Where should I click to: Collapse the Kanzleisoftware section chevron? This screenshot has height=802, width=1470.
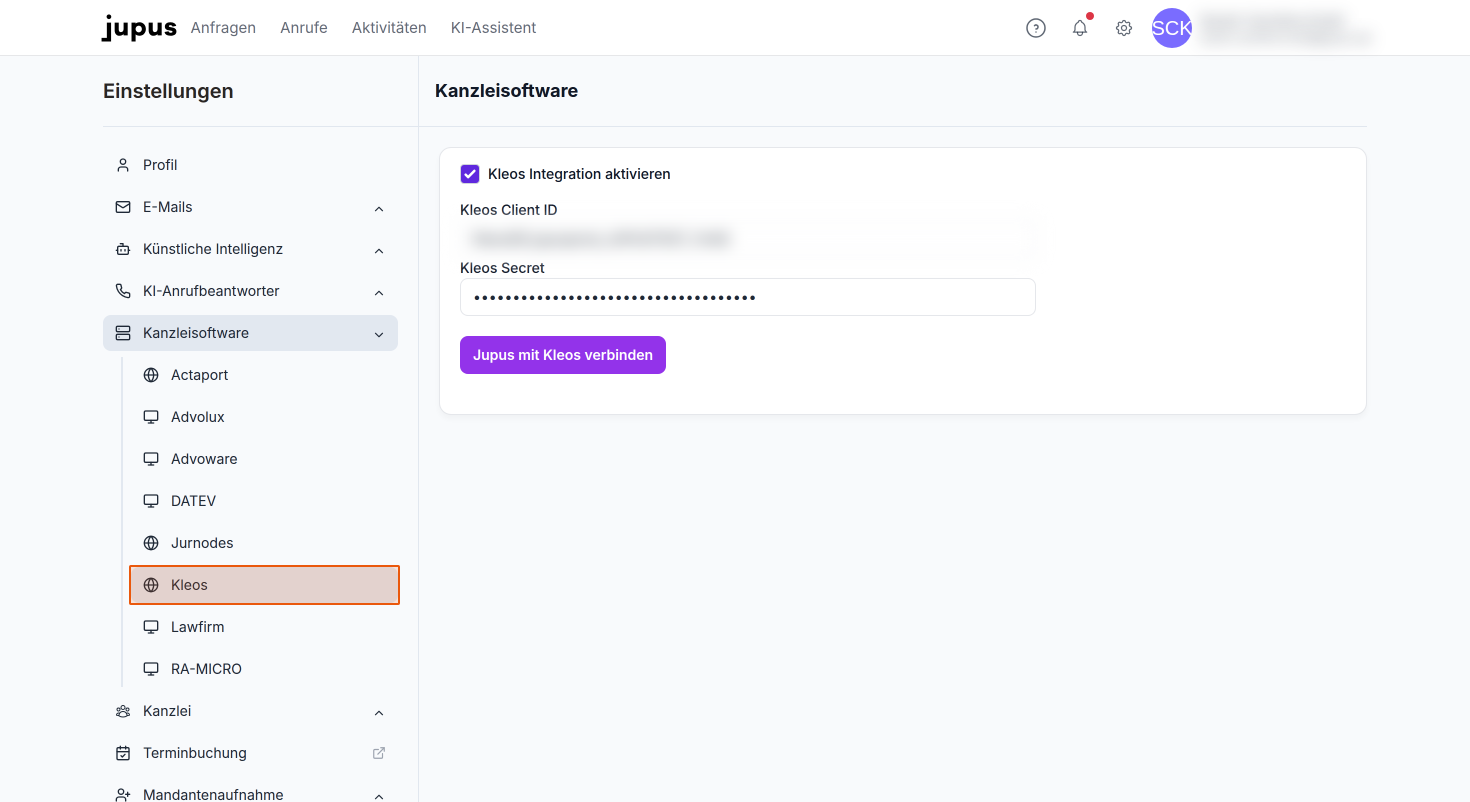coord(379,335)
